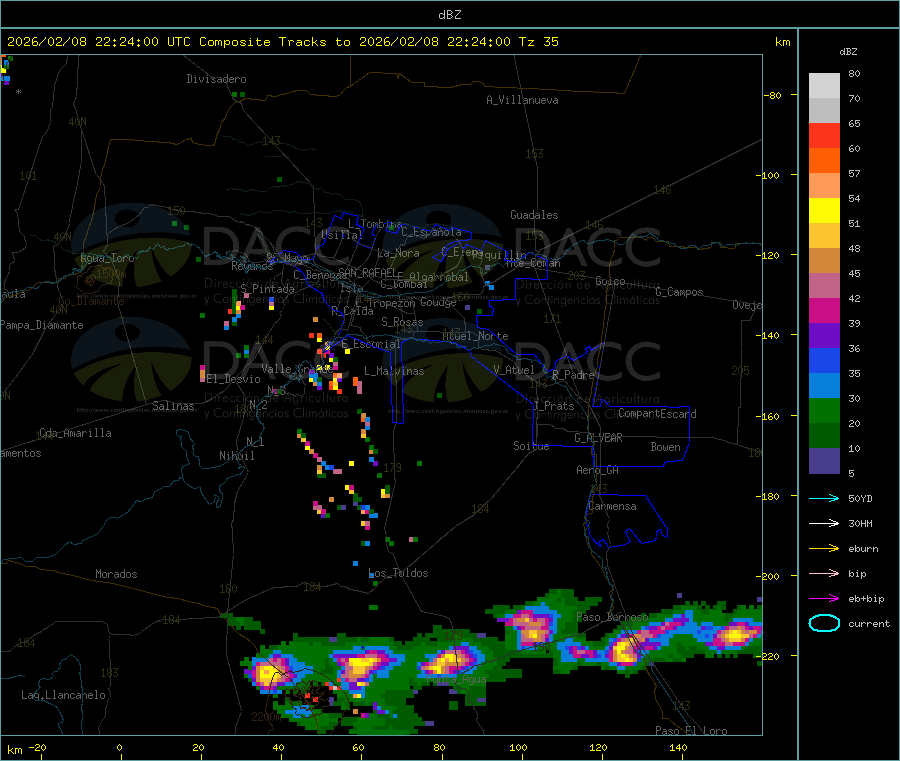Click the Paso_El_Loro map label
Viewport: 900px width, 761px height.
pyautogui.click(x=691, y=731)
